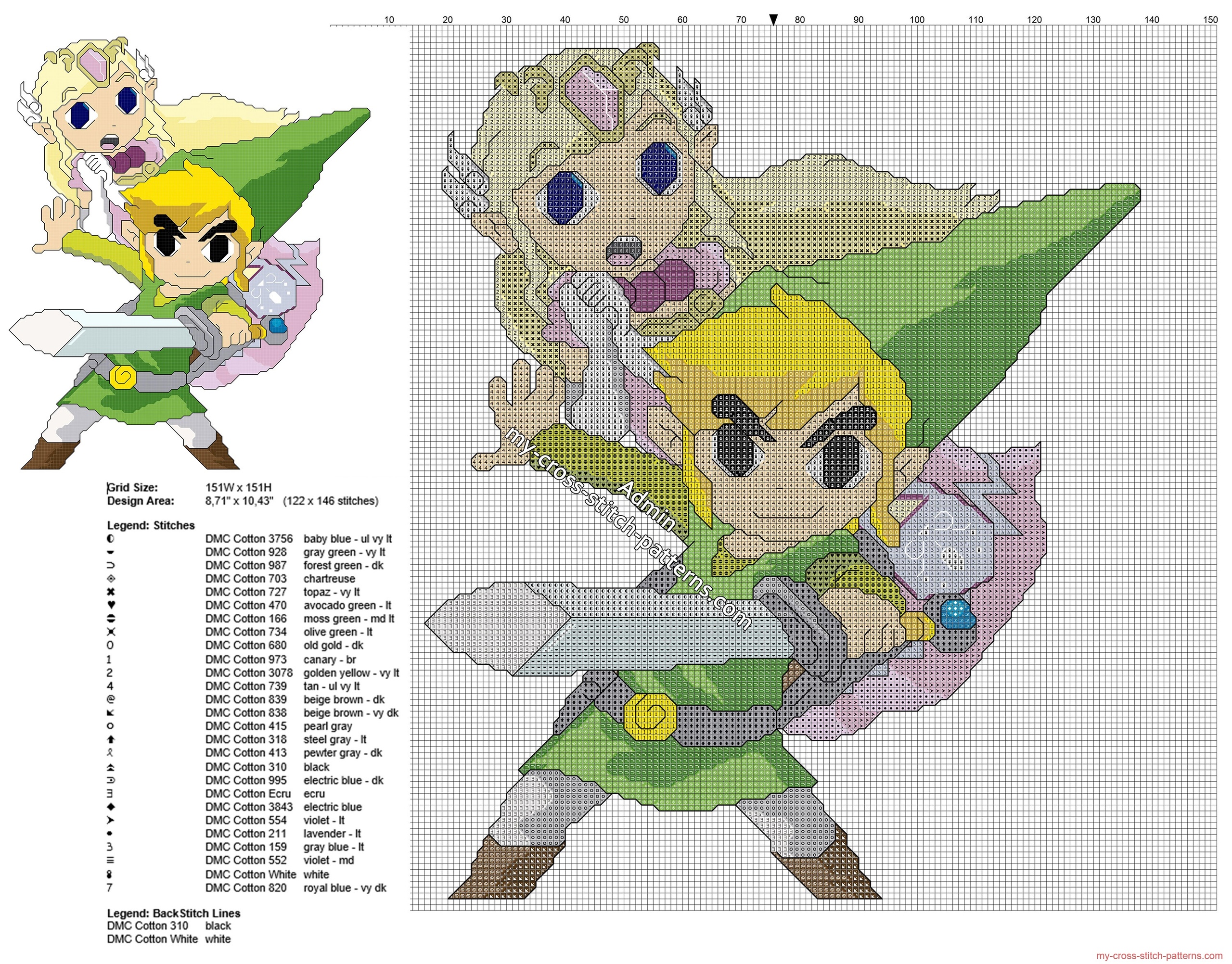Image resolution: width=1232 pixels, height=964 pixels.
Task: Click the 'Legend: Stitches' heading
Action: tap(151, 525)
